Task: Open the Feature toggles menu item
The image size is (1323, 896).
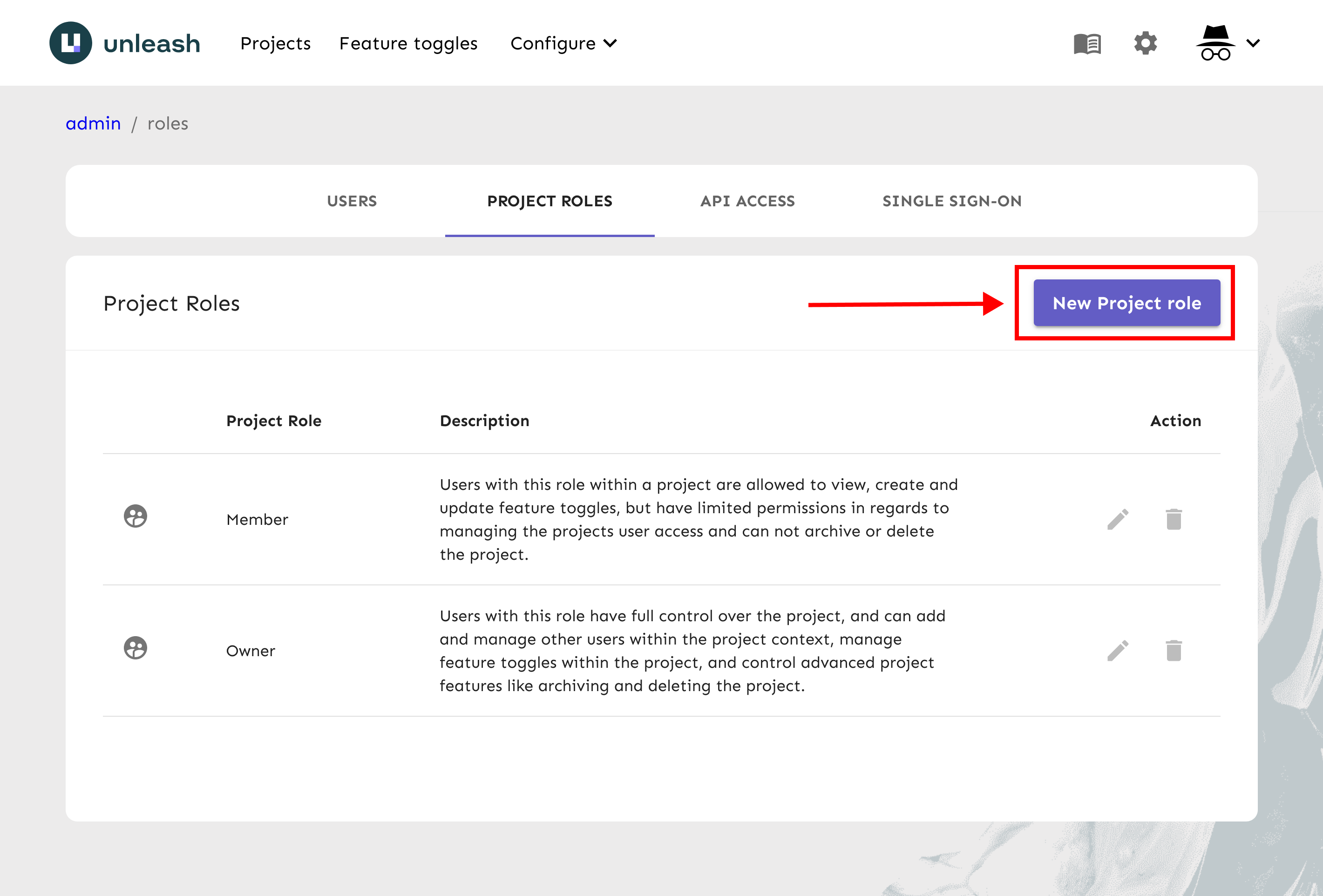Action: [x=408, y=43]
